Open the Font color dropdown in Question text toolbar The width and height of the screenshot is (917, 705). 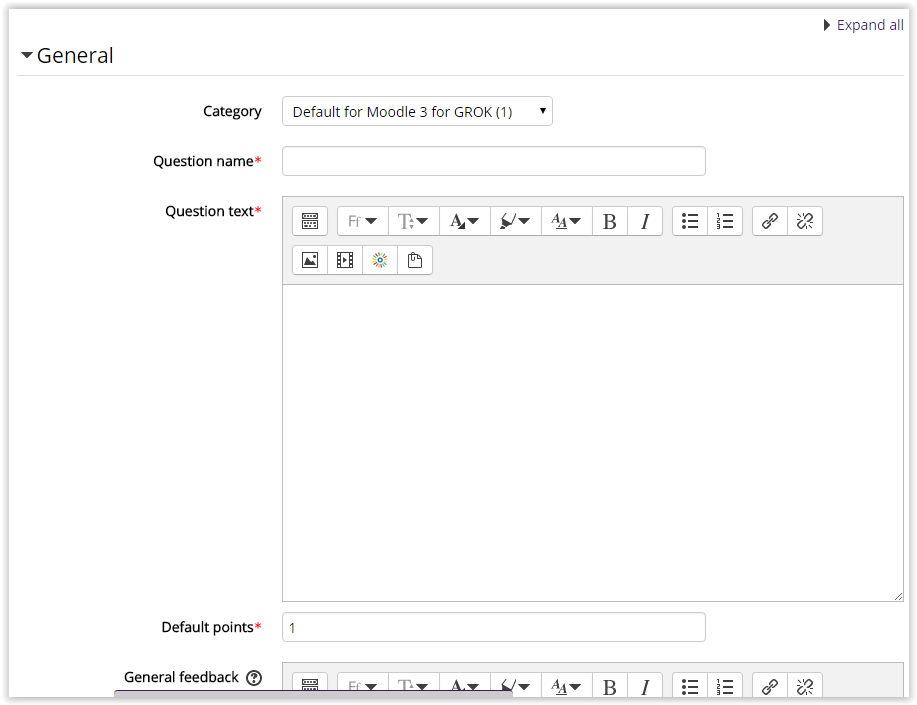464,221
